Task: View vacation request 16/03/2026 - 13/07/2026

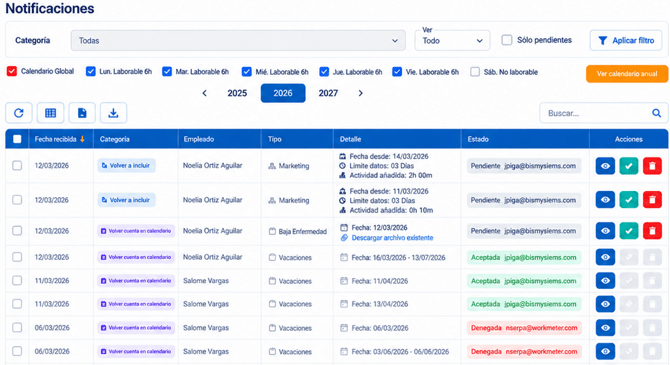Action: click(x=605, y=257)
